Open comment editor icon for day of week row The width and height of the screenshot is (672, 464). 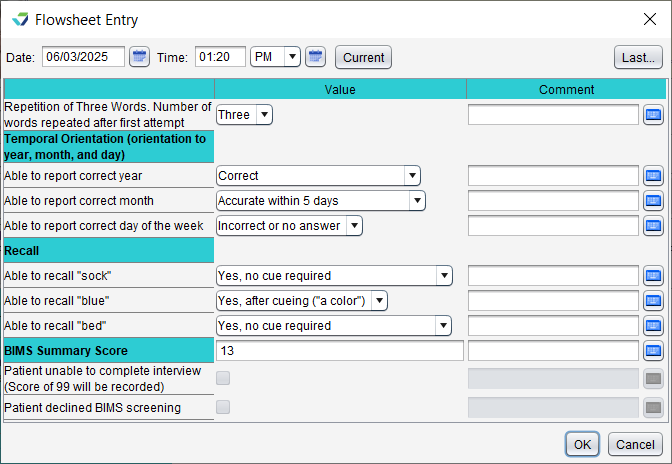(x=653, y=226)
